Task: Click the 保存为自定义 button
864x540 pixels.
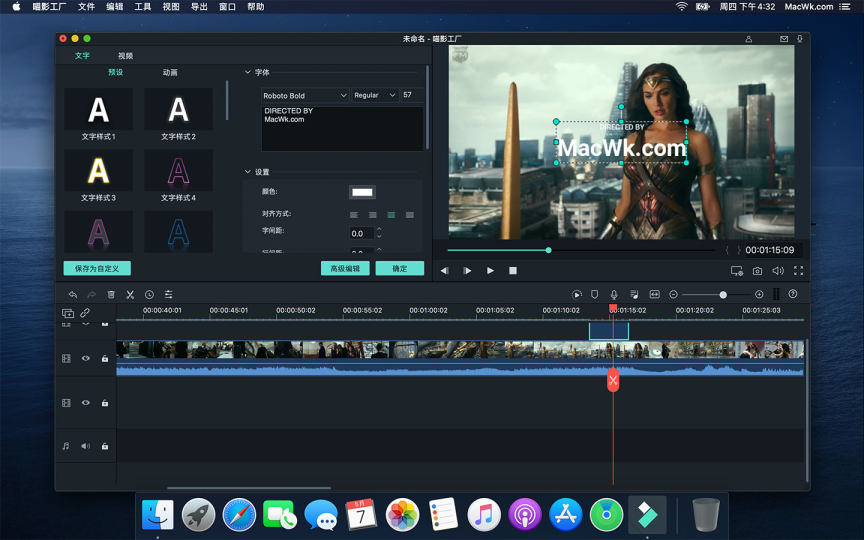Action: point(97,268)
